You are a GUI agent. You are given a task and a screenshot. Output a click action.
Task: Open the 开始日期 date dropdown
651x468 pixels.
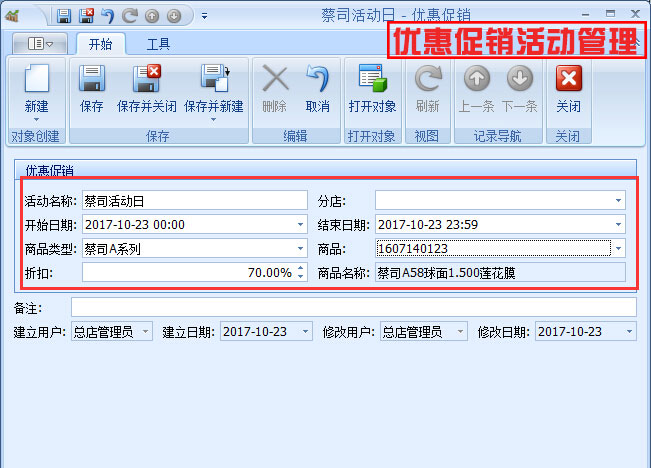[301, 224]
